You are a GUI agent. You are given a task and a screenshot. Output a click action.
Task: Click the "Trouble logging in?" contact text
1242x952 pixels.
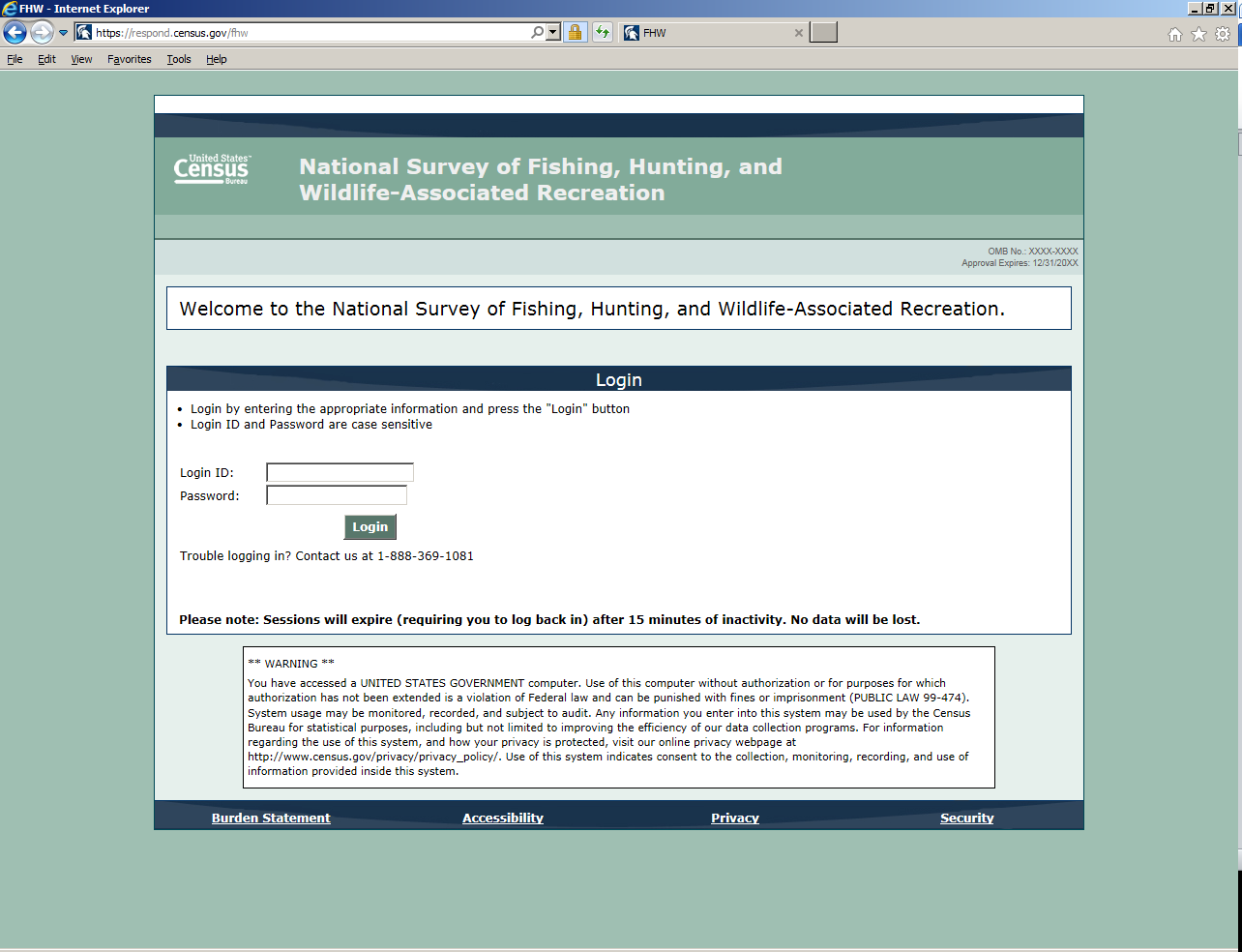tap(327, 556)
